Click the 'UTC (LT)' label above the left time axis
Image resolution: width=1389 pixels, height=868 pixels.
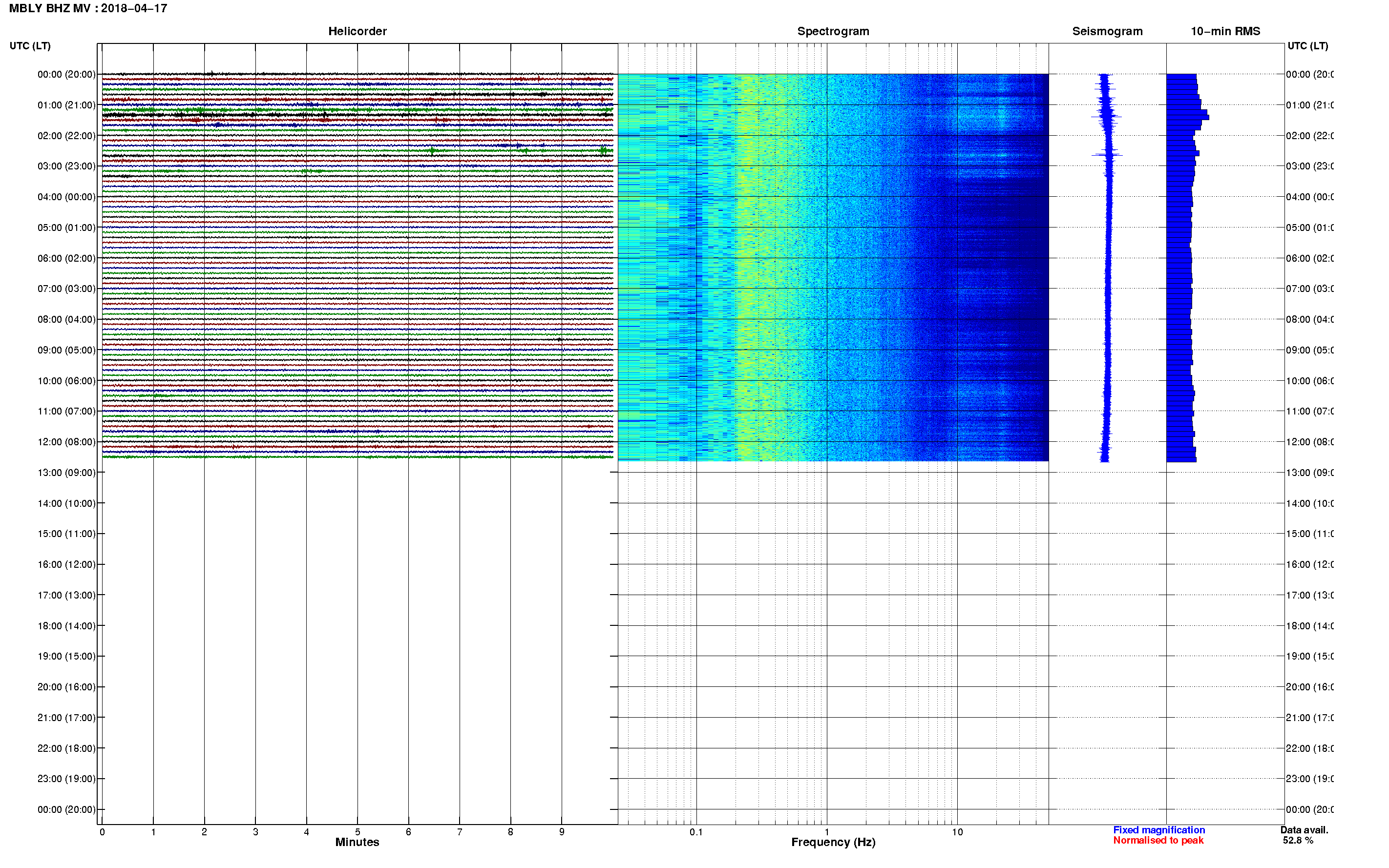pos(30,46)
